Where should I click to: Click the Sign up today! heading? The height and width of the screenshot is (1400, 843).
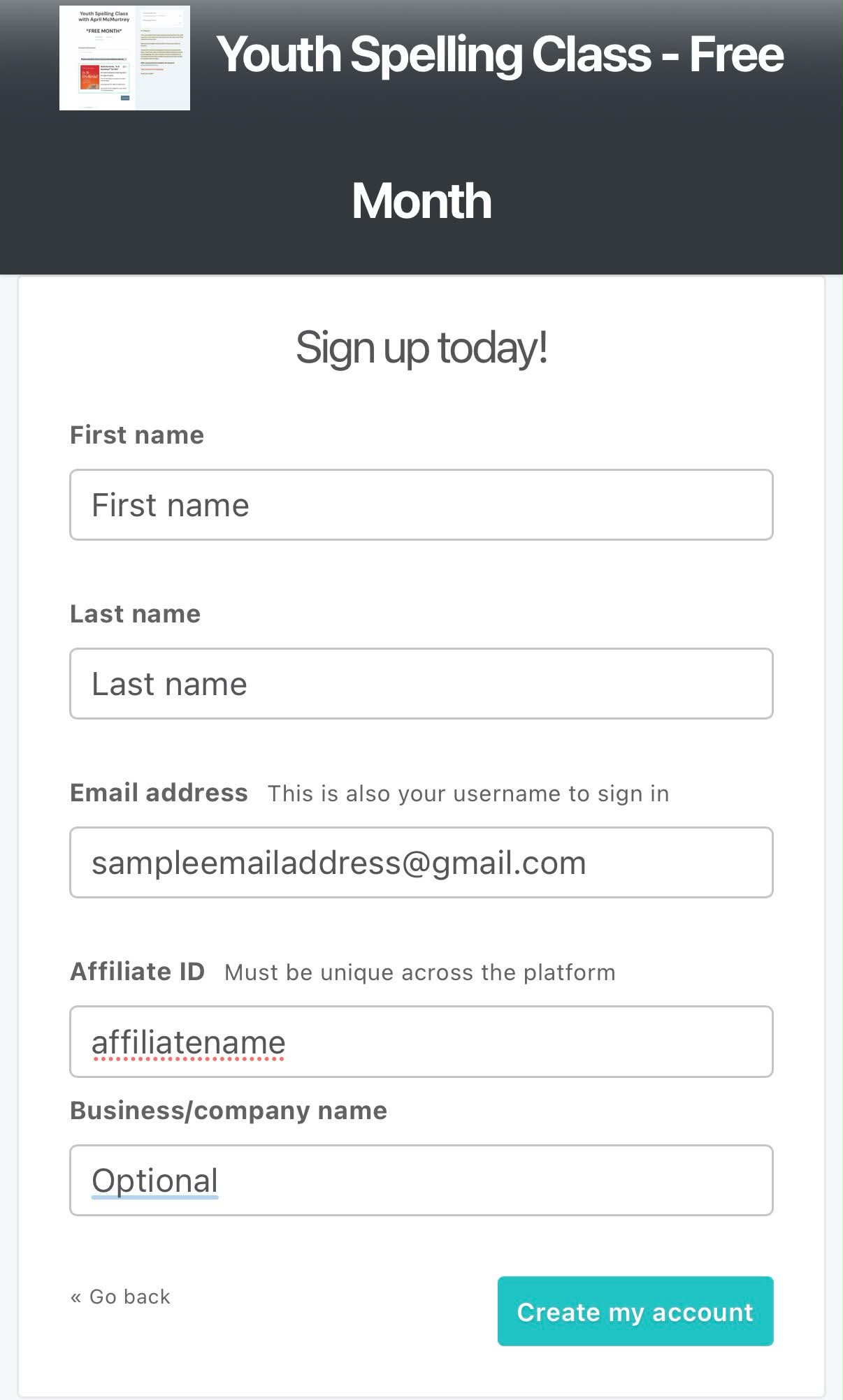point(421,348)
